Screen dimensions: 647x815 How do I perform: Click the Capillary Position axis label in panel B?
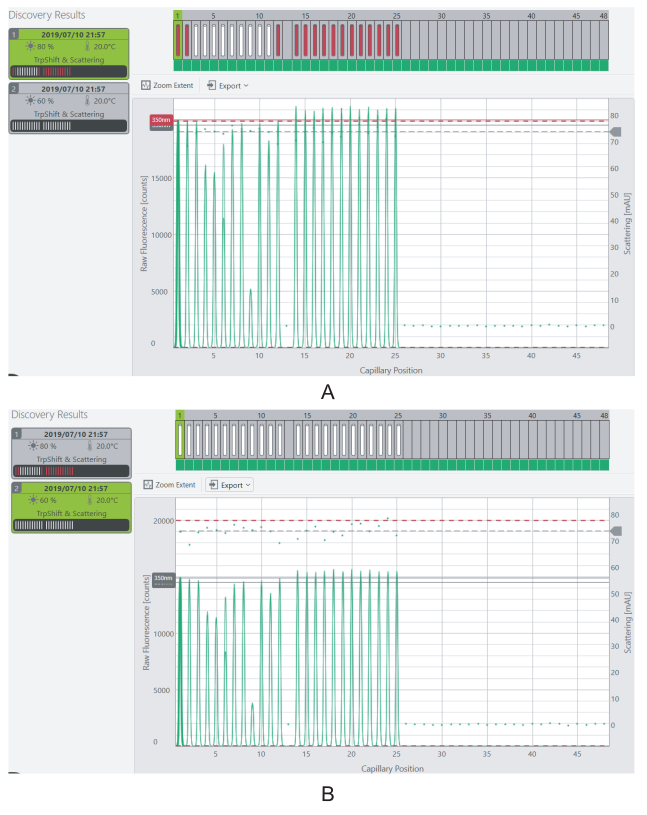click(x=392, y=768)
